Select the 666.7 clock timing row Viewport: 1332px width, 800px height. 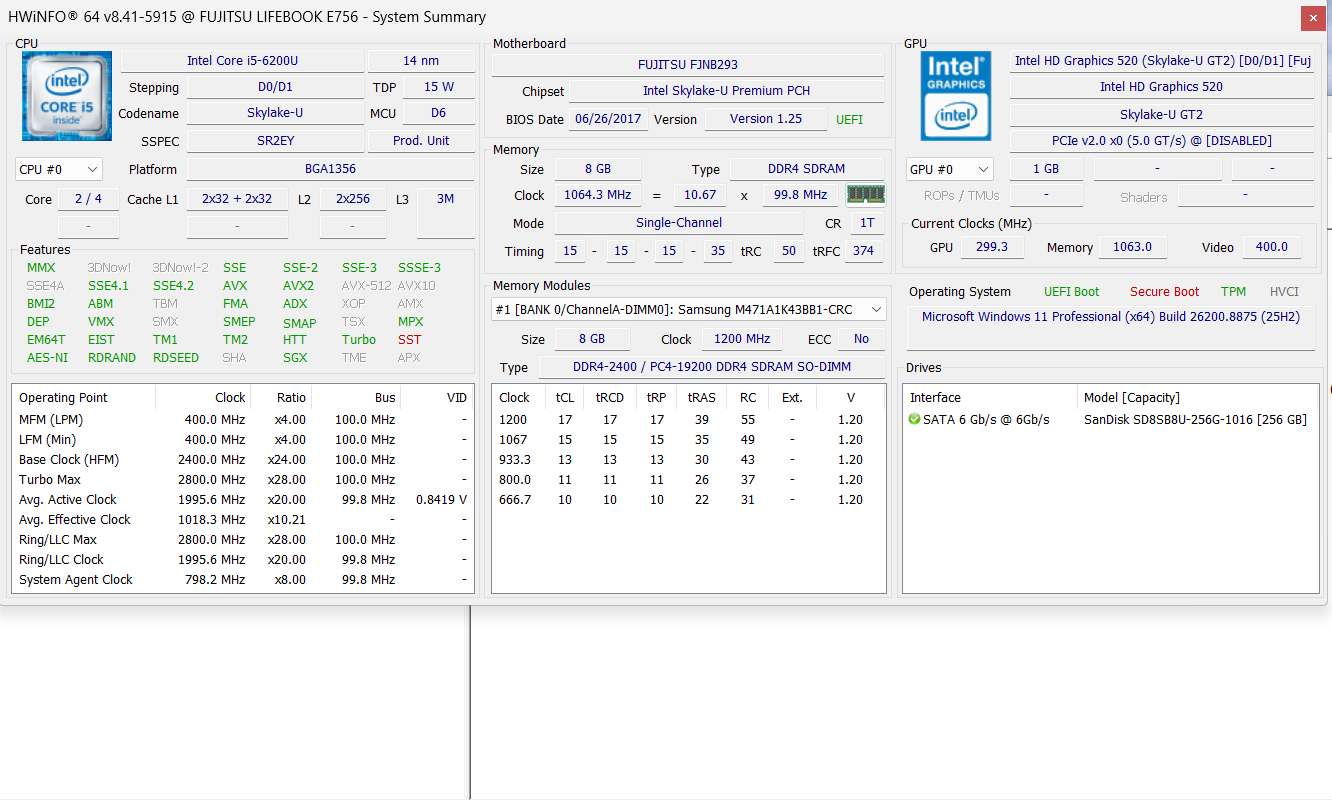click(689, 500)
